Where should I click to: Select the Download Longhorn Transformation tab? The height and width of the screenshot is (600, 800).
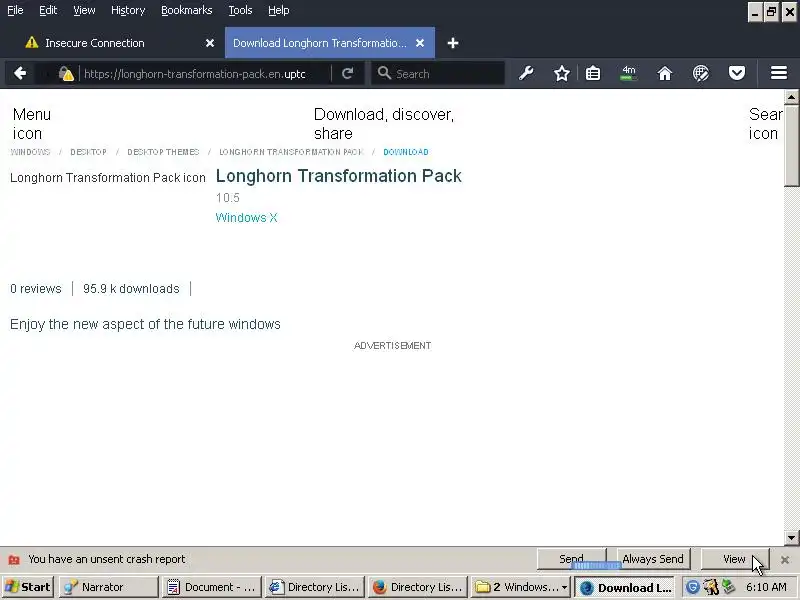click(330, 43)
